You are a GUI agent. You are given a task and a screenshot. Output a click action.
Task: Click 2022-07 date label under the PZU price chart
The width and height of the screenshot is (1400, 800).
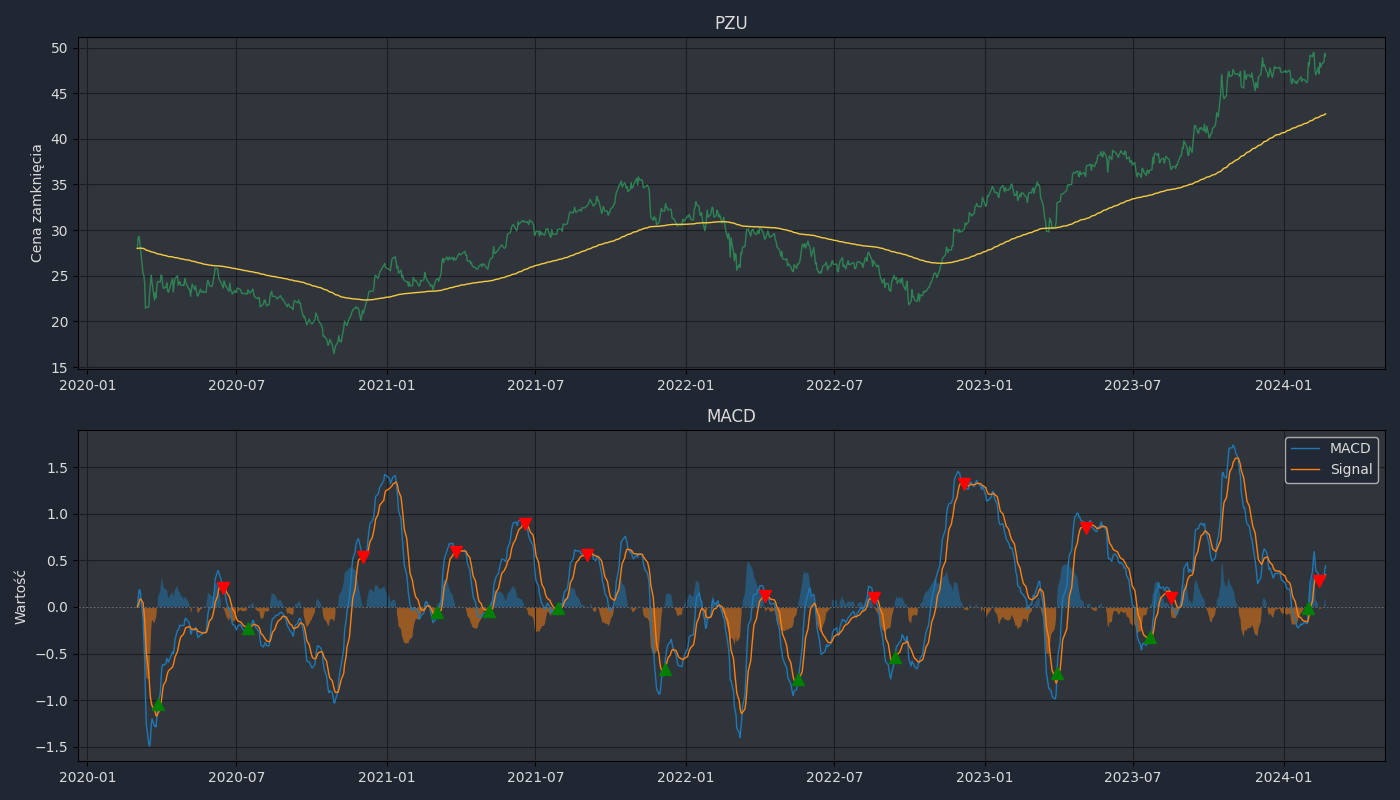tap(834, 385)
